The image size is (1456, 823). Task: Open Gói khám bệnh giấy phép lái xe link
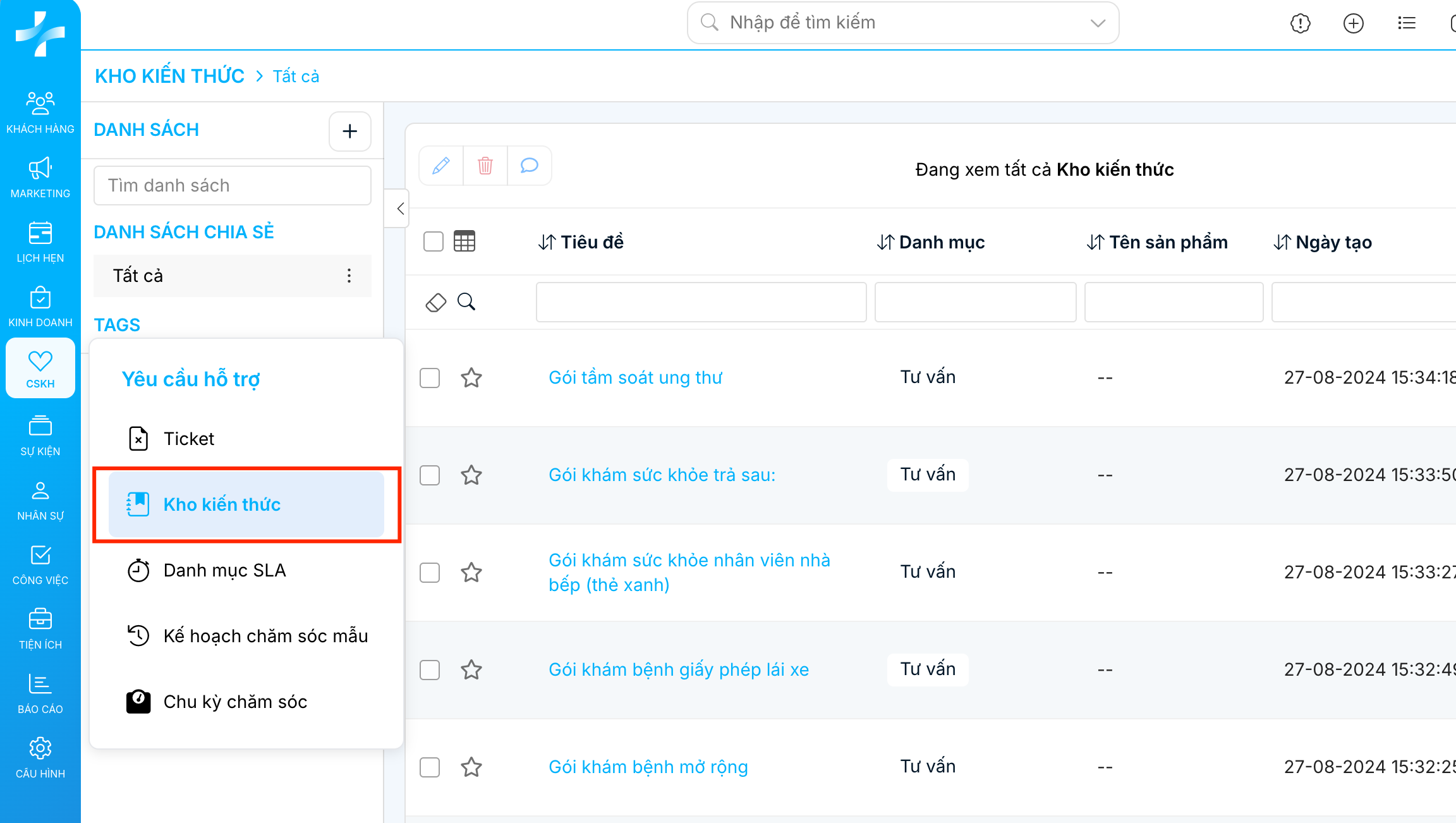[678, 670]
